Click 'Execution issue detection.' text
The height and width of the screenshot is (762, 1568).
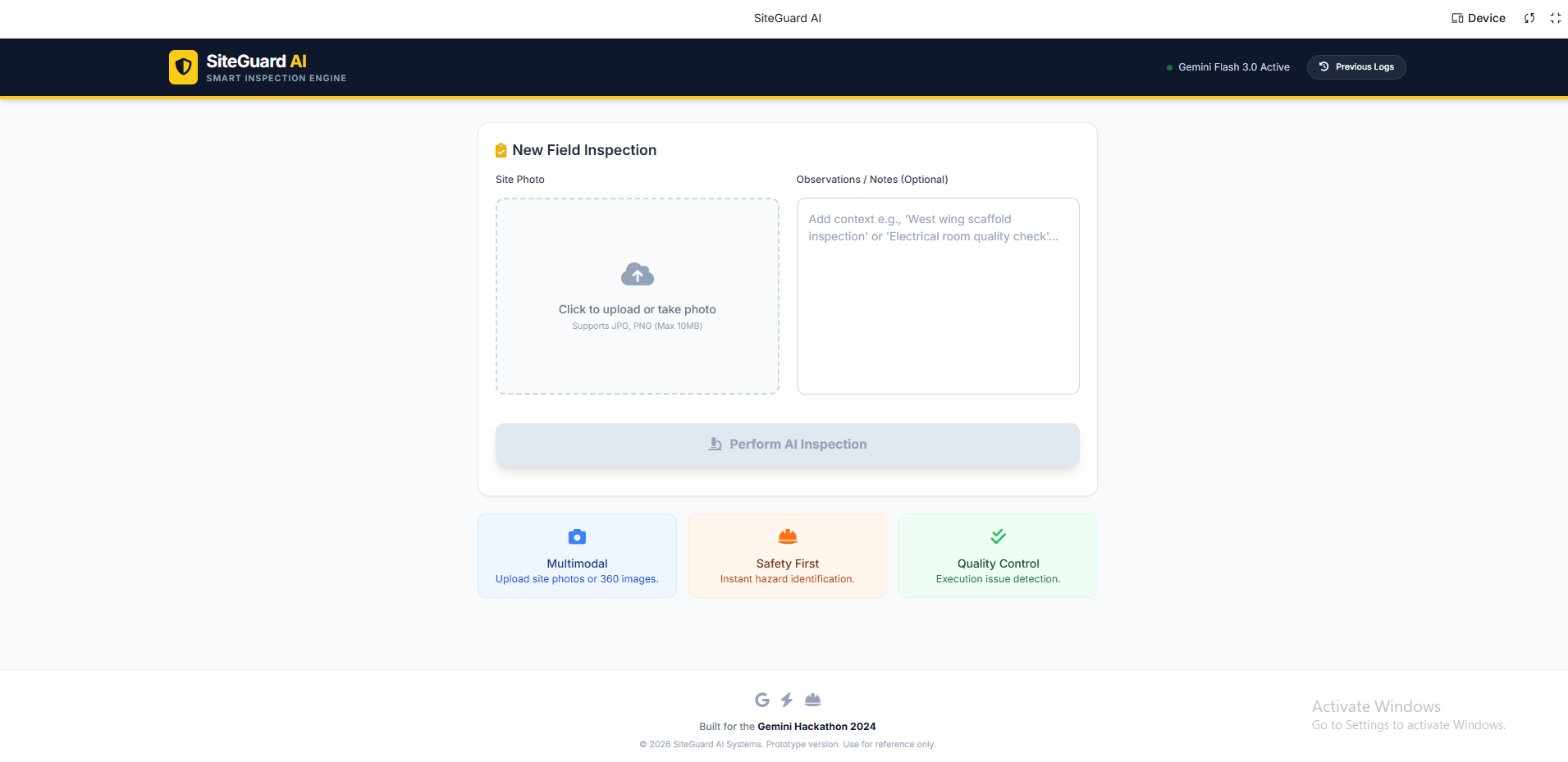[998, 579]
